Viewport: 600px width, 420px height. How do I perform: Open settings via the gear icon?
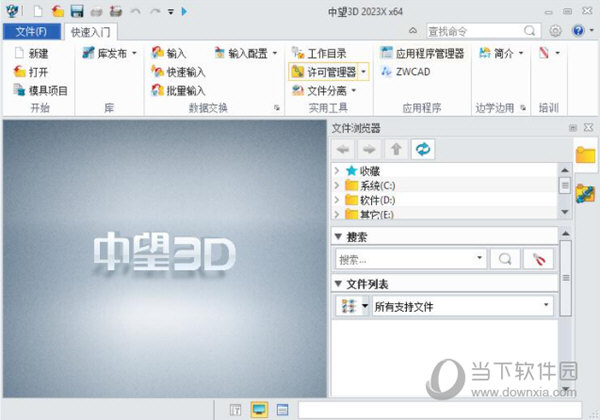(555, 31)
